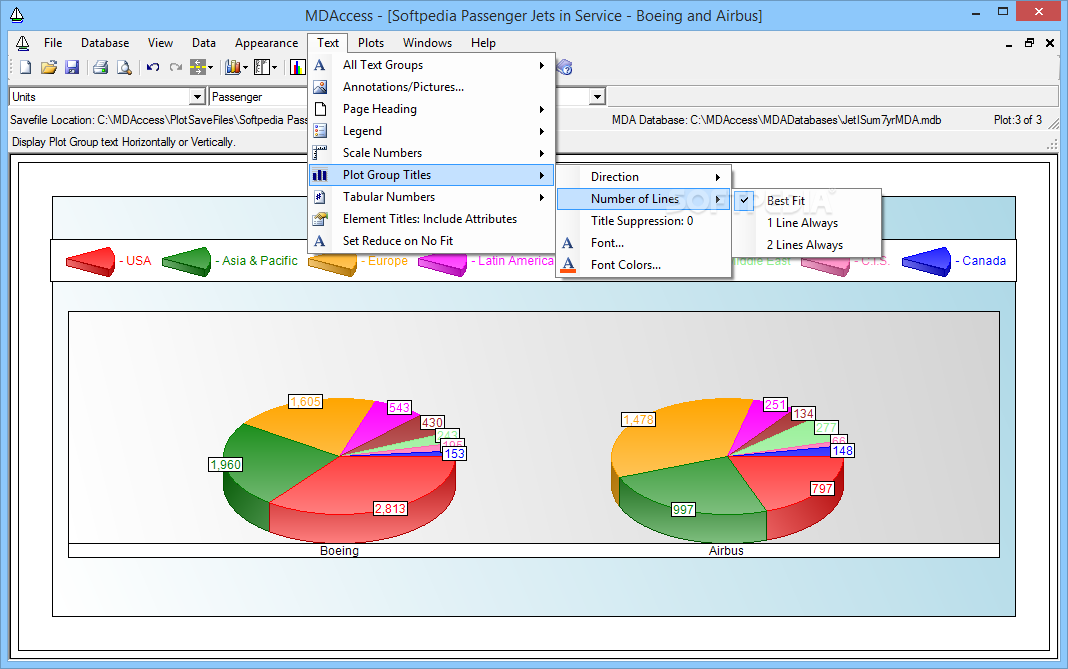Create a new file with the toolbar icon
Screen dimensions: 1068x669
click(25, 67)
